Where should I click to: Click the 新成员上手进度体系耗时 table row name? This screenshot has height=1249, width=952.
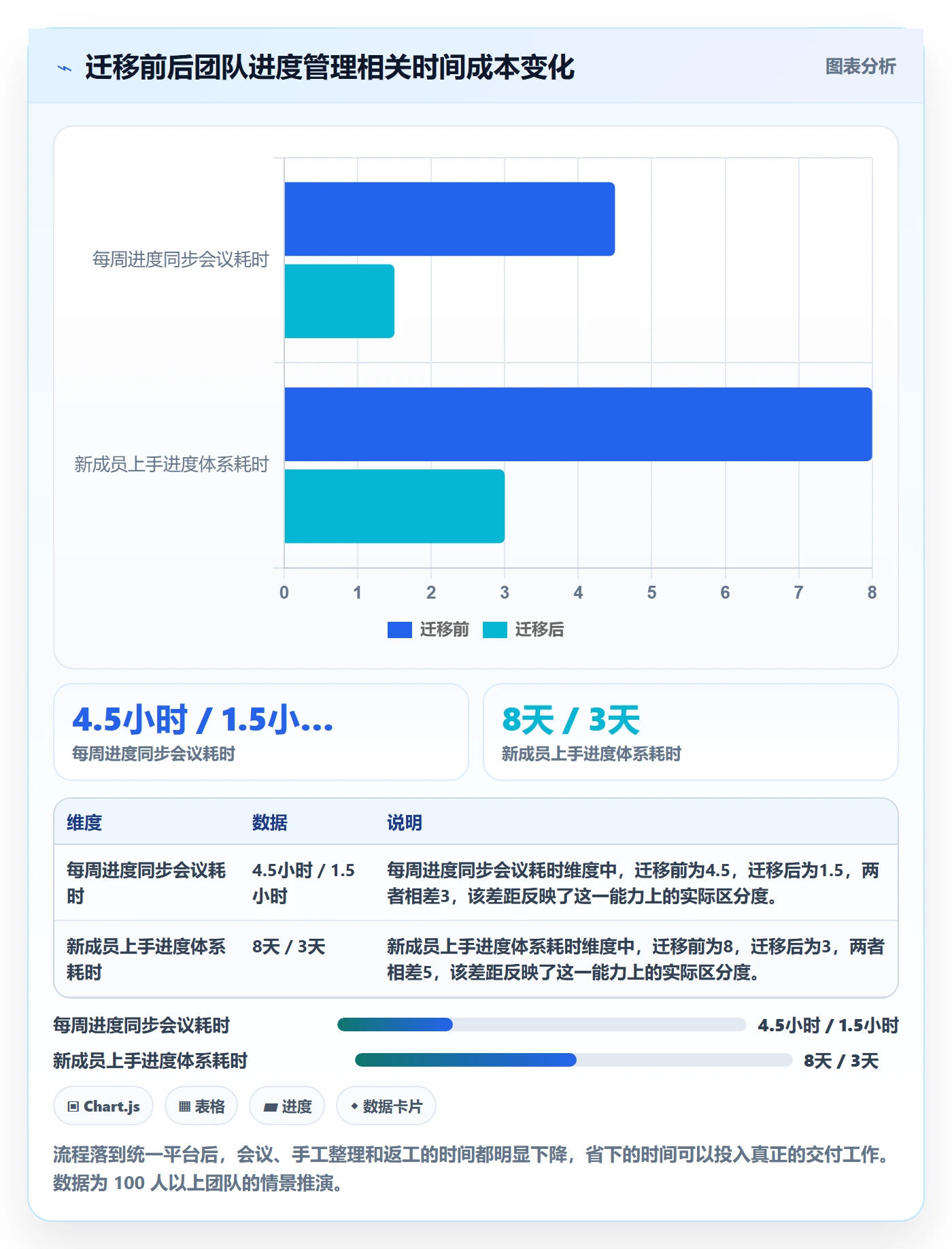(x=146, y=959)
